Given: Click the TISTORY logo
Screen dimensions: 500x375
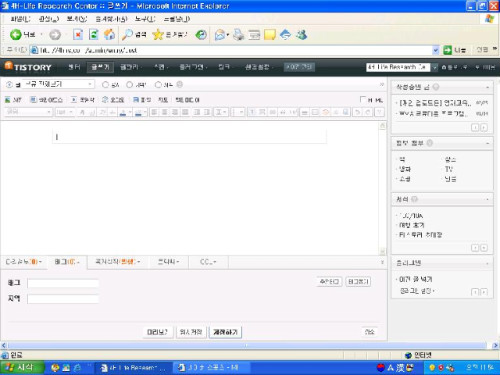Looking at the screenshot, I should (28, 67).
